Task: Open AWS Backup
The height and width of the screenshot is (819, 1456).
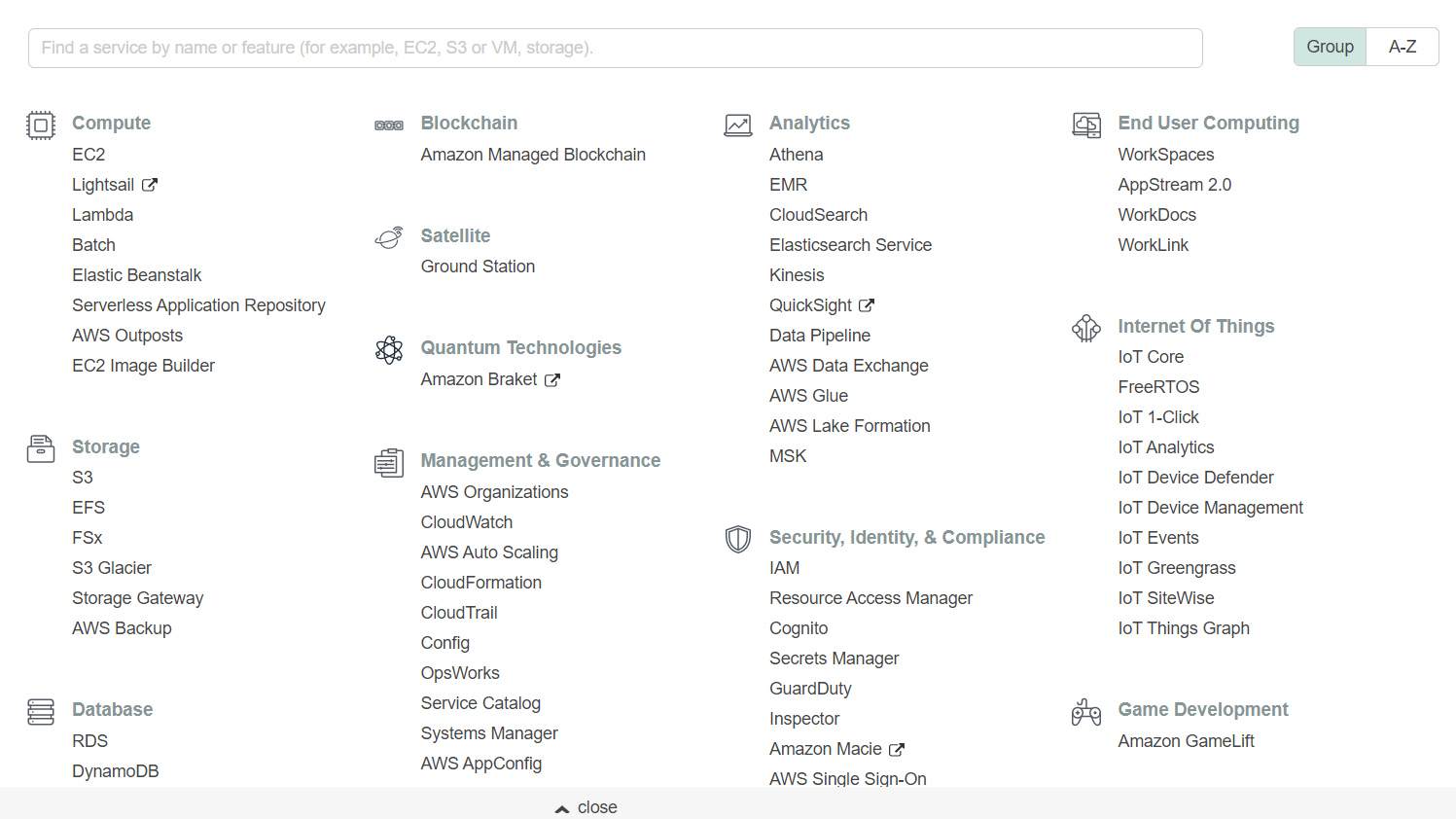Action: click(x=122, y=628)
